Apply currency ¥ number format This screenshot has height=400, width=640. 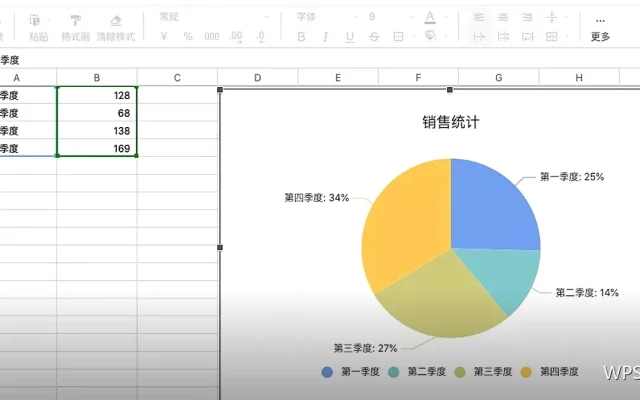pyautogui.click(x=164, y=37)
